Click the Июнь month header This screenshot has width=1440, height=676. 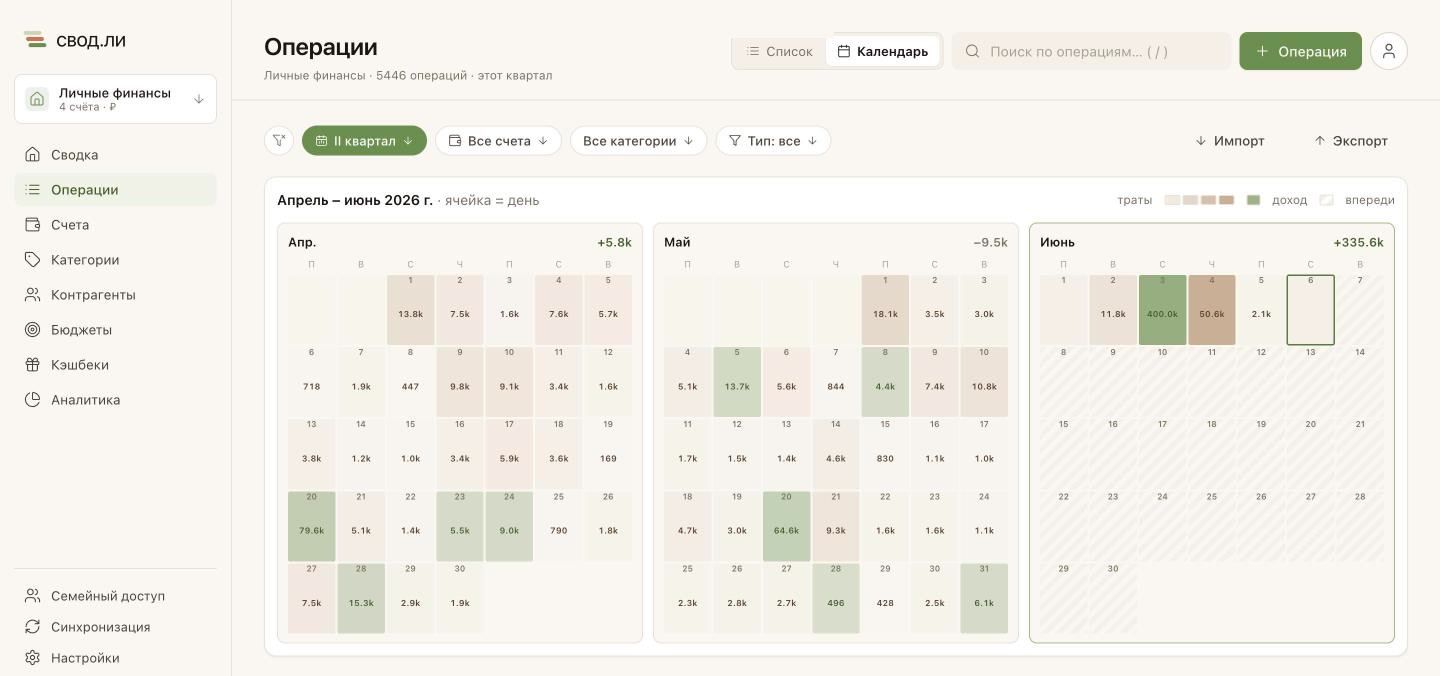(x=1057, y=242)
